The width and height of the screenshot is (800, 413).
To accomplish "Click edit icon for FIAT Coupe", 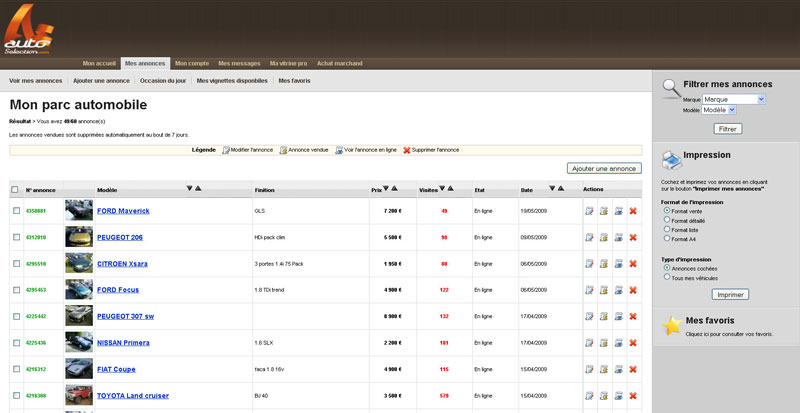I will tap(590, 369).
